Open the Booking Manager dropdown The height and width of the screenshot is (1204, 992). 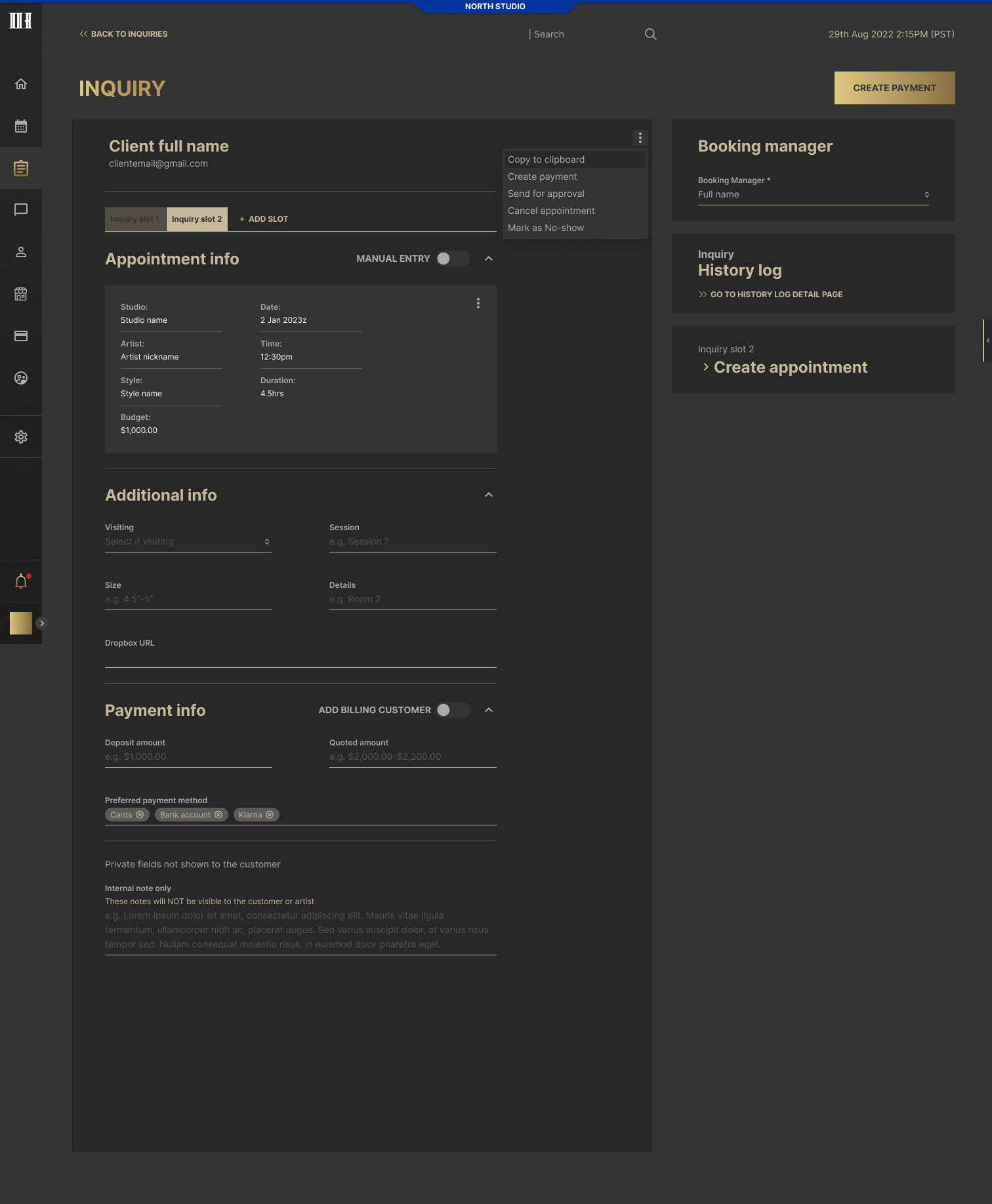point(814,195)
